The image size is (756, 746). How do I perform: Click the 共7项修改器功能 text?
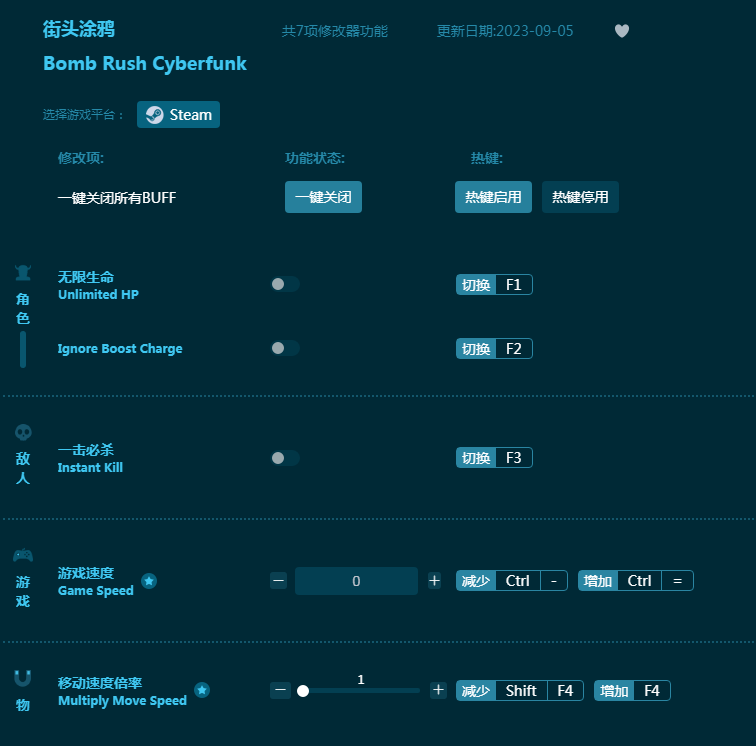(335, 31)
